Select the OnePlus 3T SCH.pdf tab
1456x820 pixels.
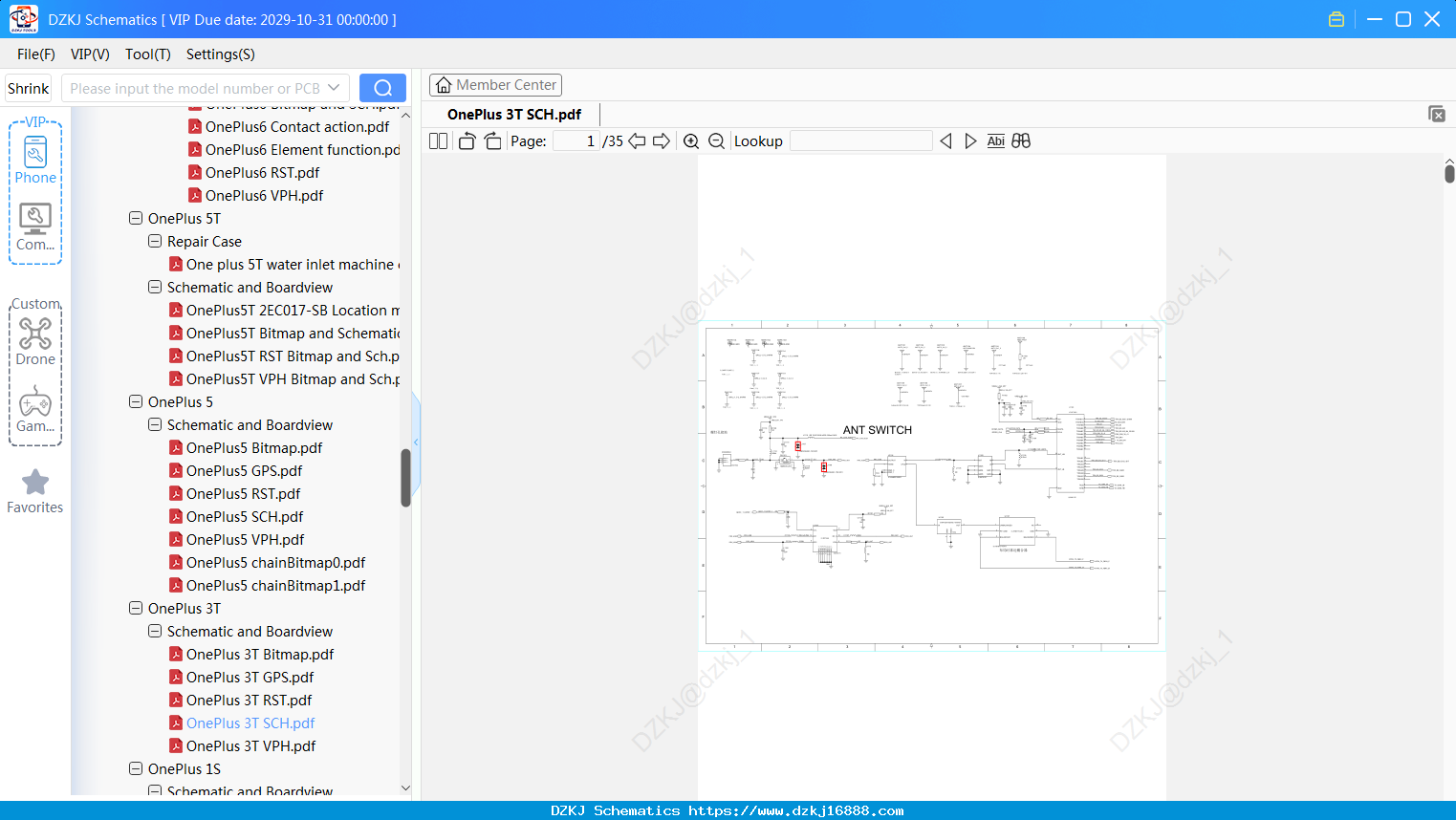coord(514,115)
